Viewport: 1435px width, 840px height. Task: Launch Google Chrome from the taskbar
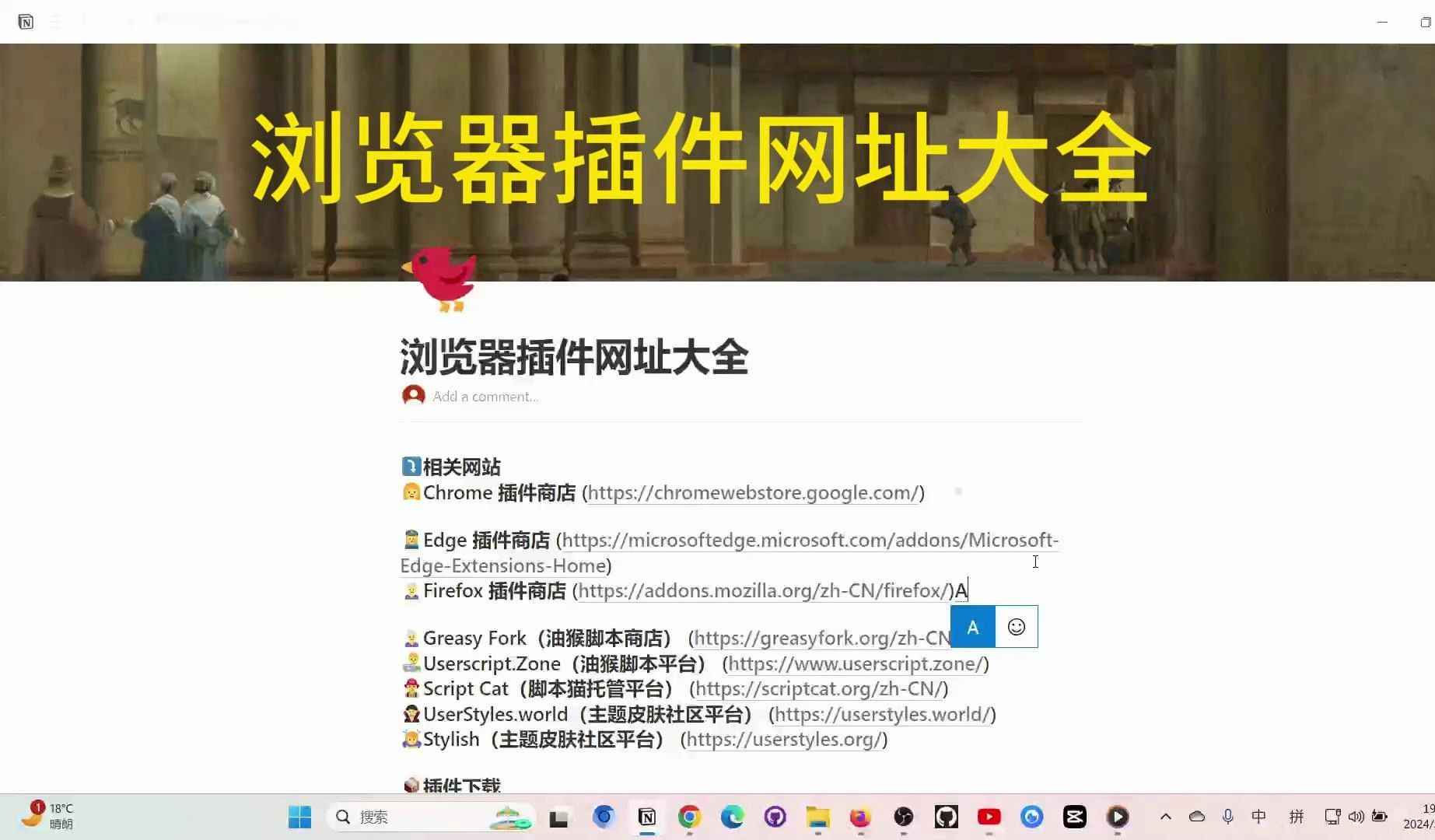pyautogui.click(x=689, y=817)
